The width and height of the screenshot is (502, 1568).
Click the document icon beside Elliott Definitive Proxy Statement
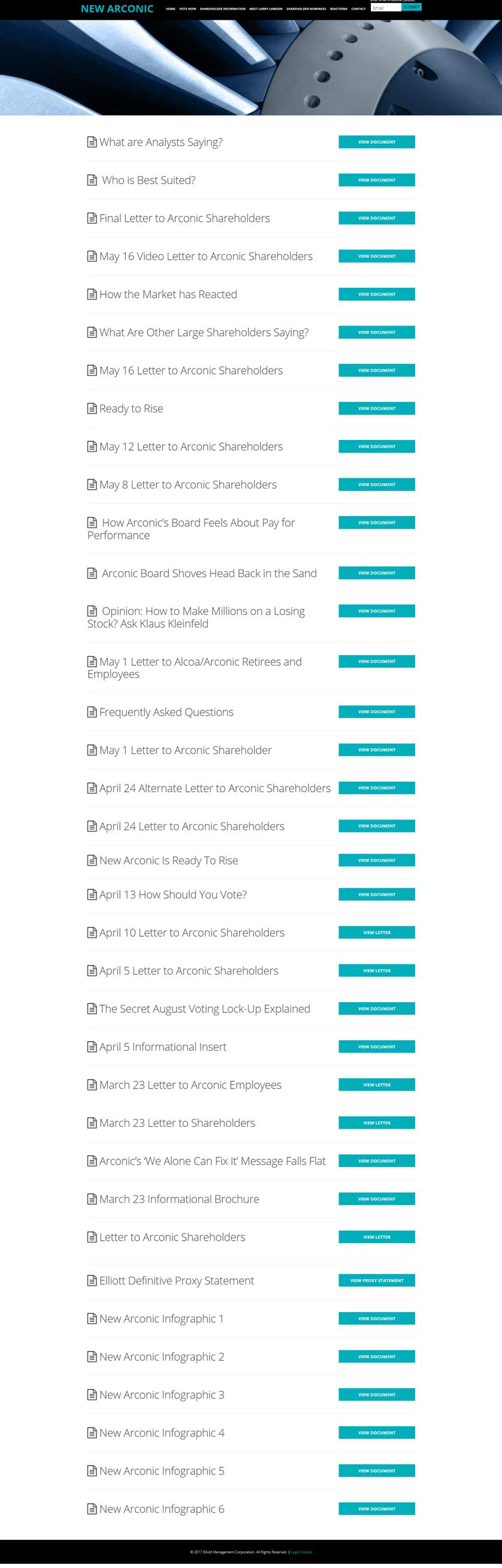tap(92, 1281)
